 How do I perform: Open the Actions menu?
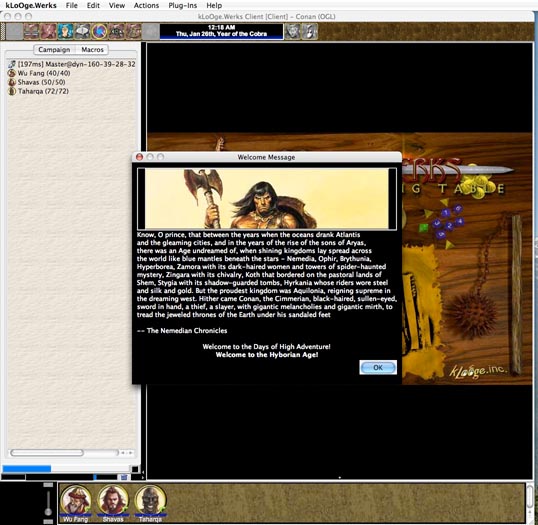click(146, 5)
